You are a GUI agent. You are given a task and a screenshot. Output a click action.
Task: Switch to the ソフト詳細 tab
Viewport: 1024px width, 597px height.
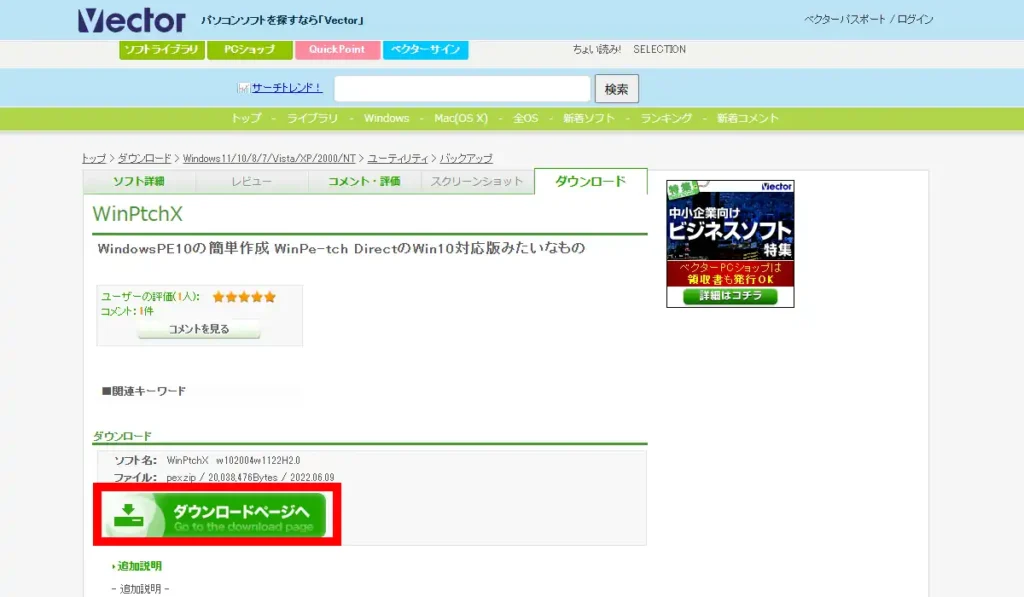[x=139, y=181]
